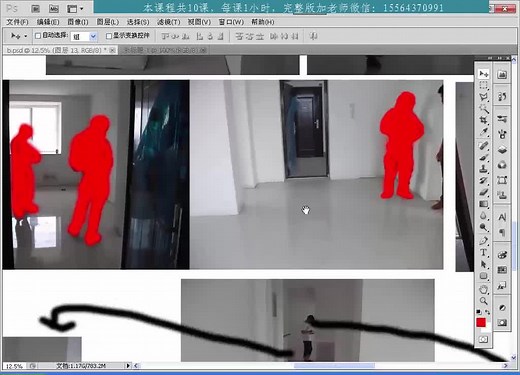Reset to default foreground and background colors
The width and height of the screenshot is (520, 375).
click(x=479, y=312)
